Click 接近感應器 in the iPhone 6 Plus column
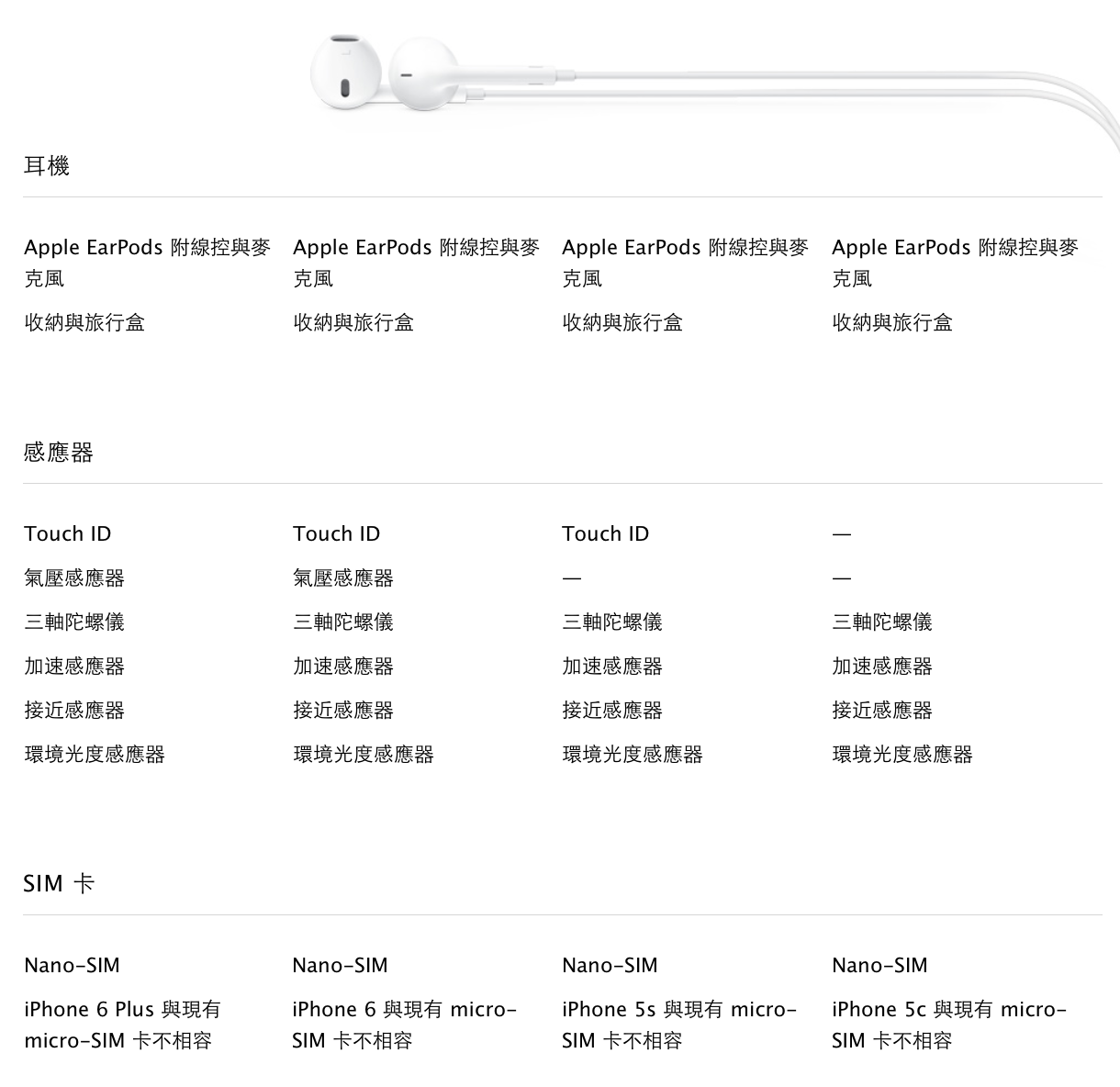The width and height of the screenshot is (1120, 1087). [74, 711]
